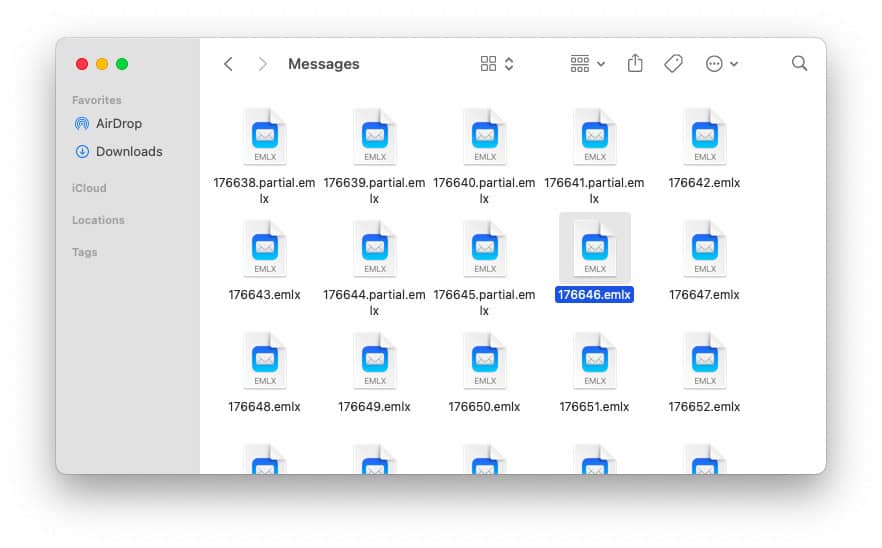Image resolution: width=882 pixels, height=548 pixels.
Task: Expand the chevron beside the action menu
Action: click(734, 64)
